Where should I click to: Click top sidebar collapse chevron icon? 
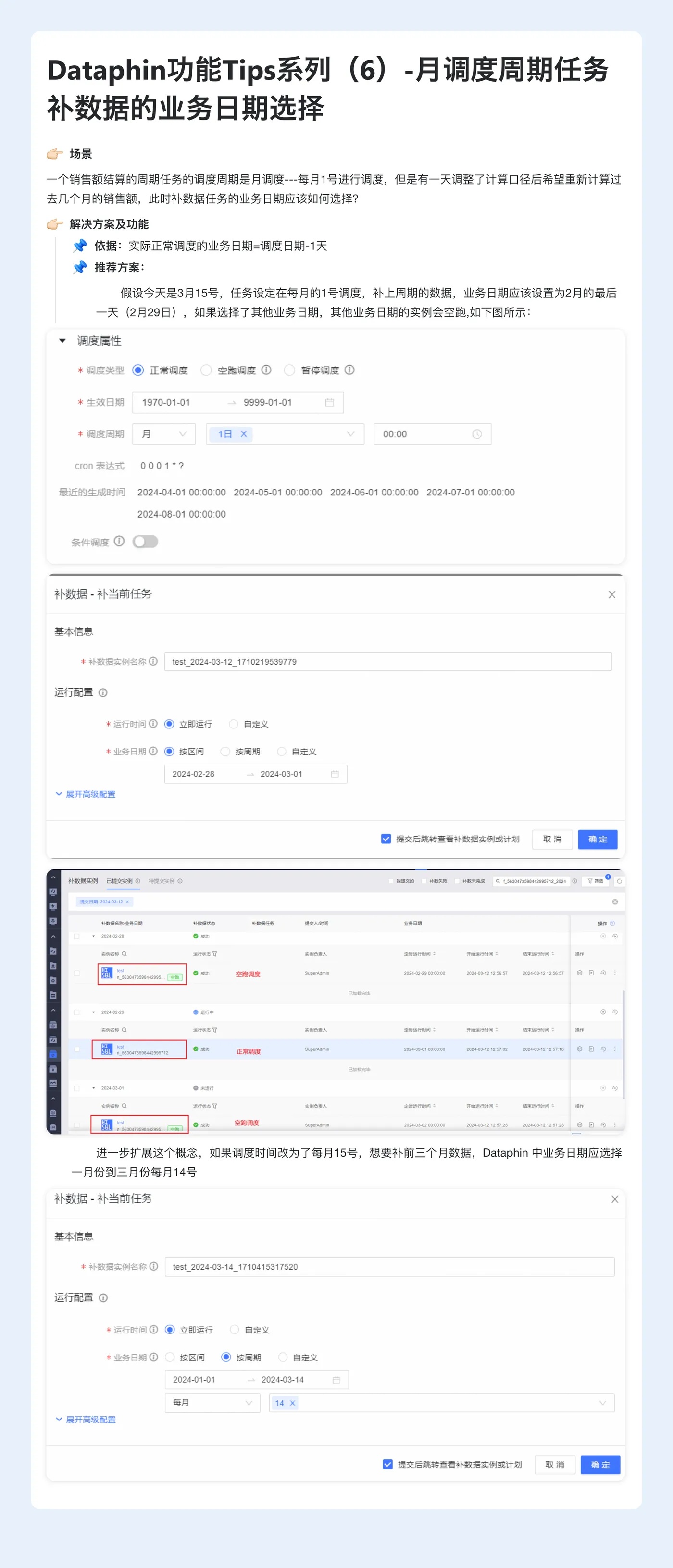(53, 878)
